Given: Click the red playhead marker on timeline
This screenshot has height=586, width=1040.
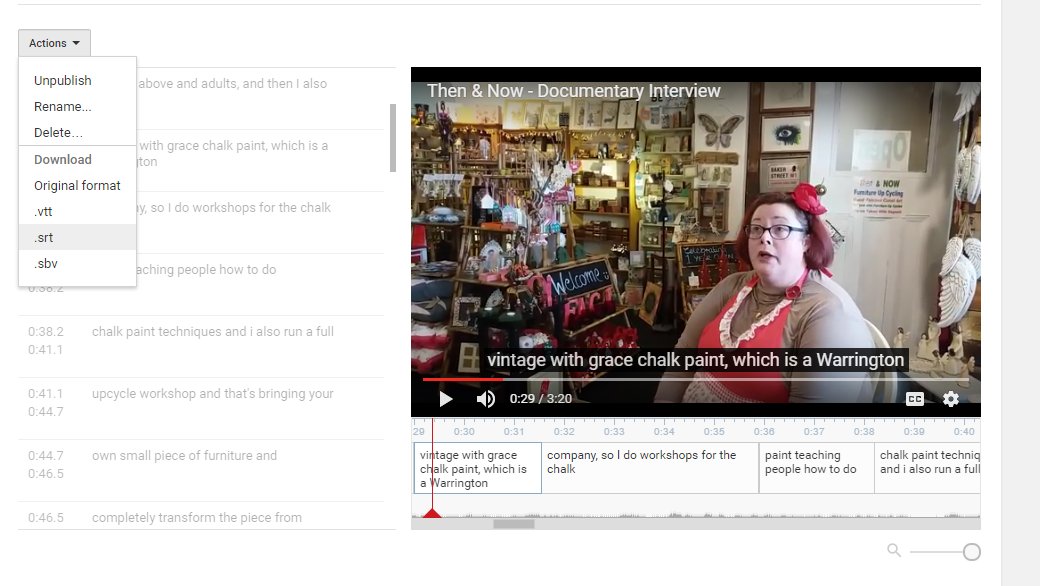Looking at the screenshot, I should [432, 513].
